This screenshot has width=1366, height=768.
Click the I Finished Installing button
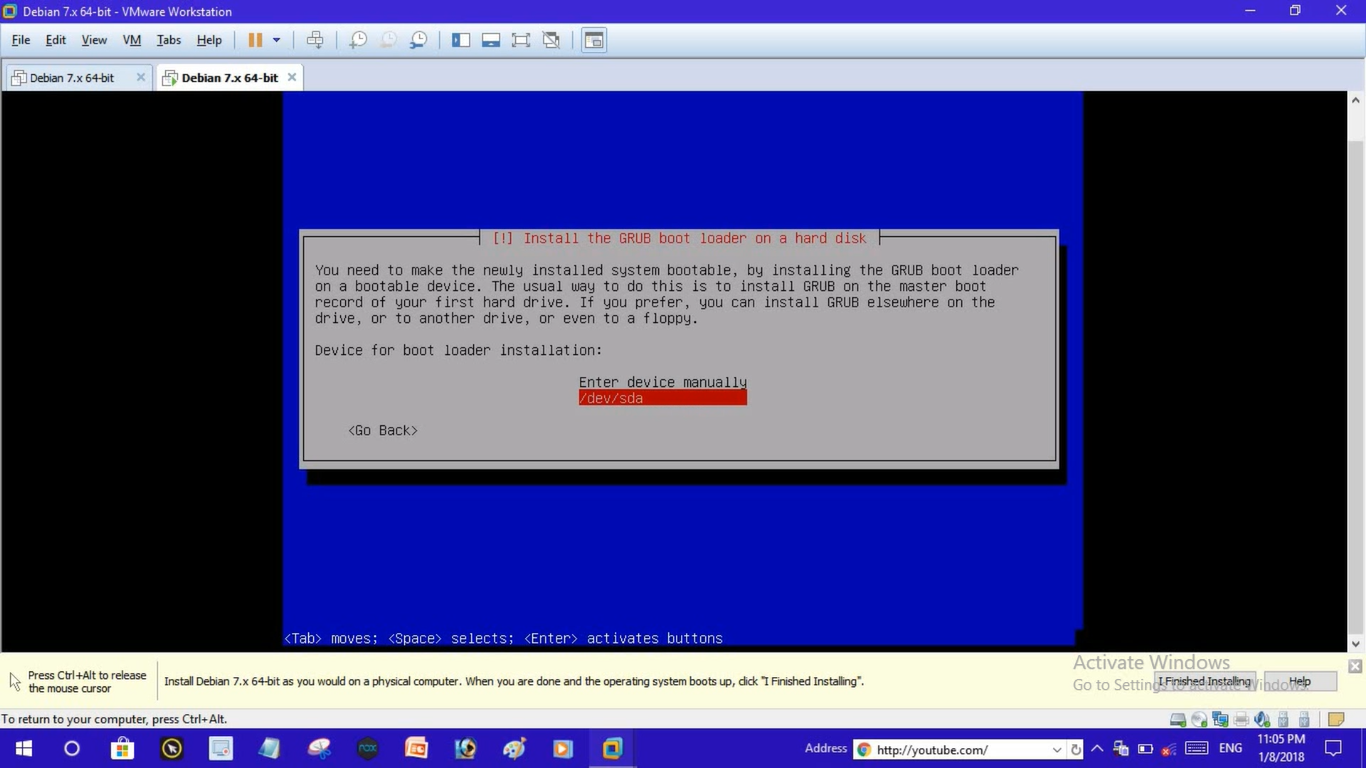tap(1204, 681)
